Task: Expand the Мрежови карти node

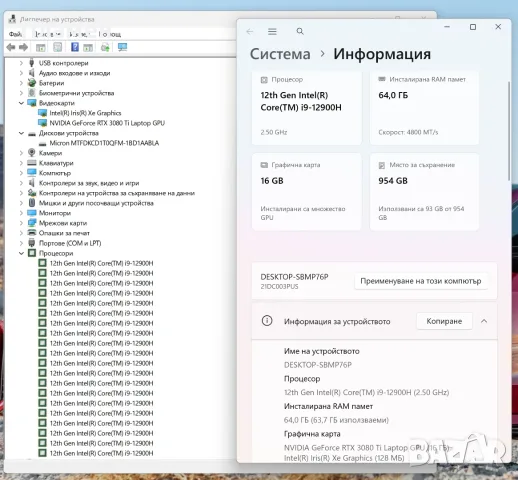Action: [21, 223]
